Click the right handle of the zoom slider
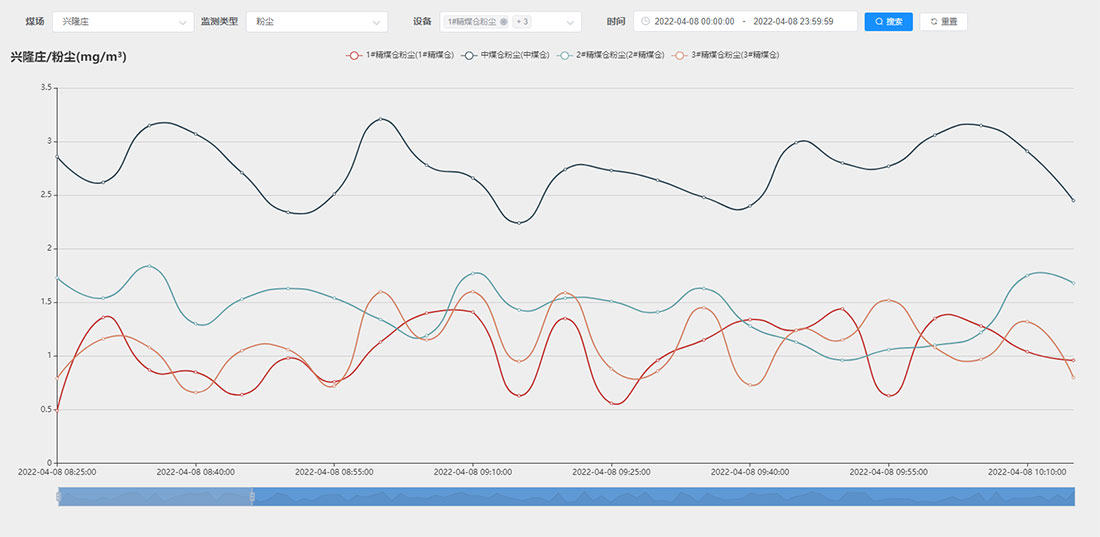This screenshot has width=1100, height=537. click(x=252, y=497)
